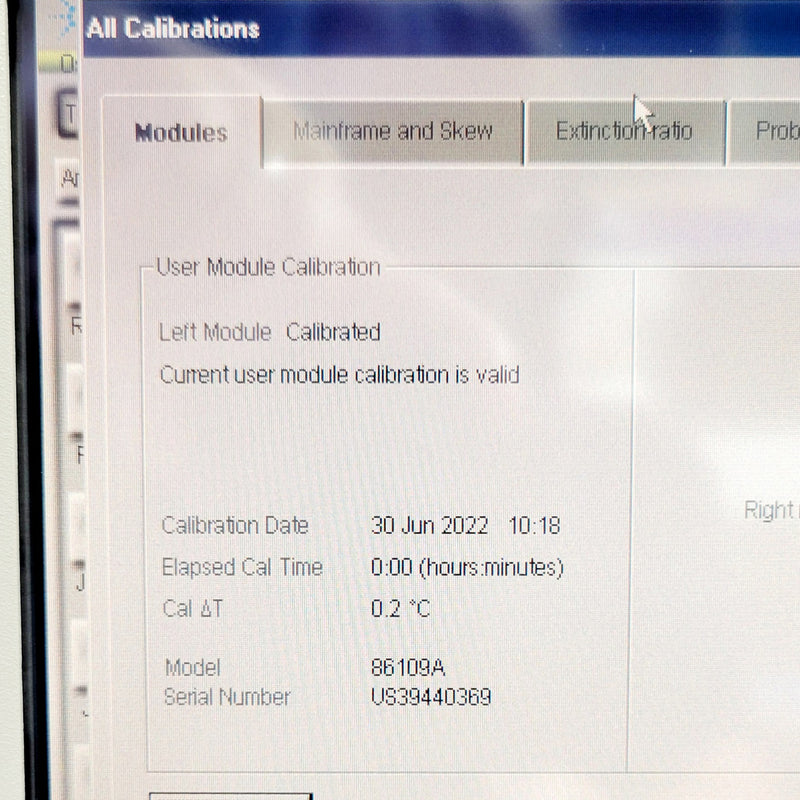800x800 pixels.
Task: Click the User Module Calibration group heading
Action: click(x=268, y=267)
